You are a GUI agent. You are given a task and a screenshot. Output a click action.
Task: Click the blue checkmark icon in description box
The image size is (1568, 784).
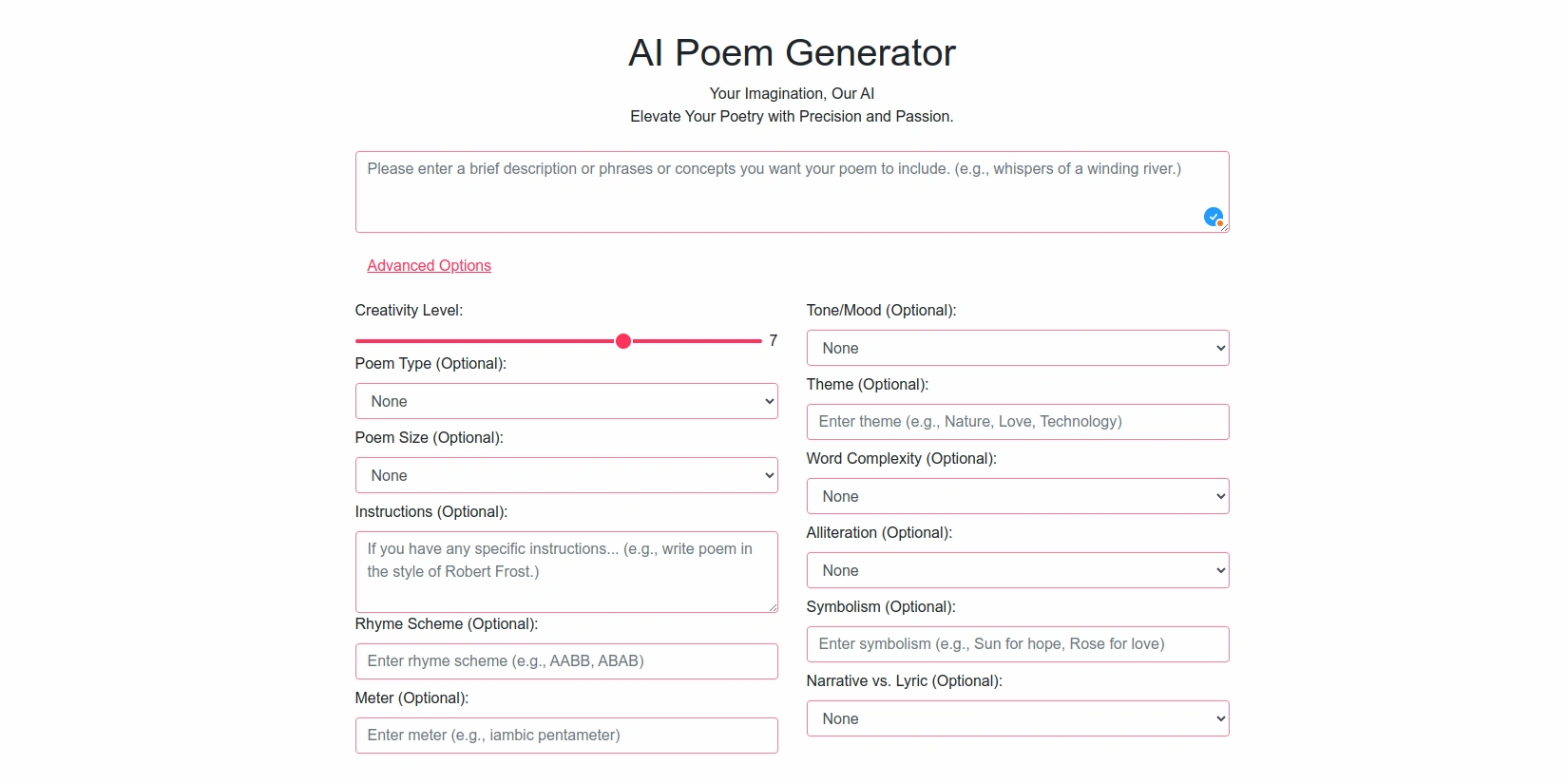(x=1213, y=217)
